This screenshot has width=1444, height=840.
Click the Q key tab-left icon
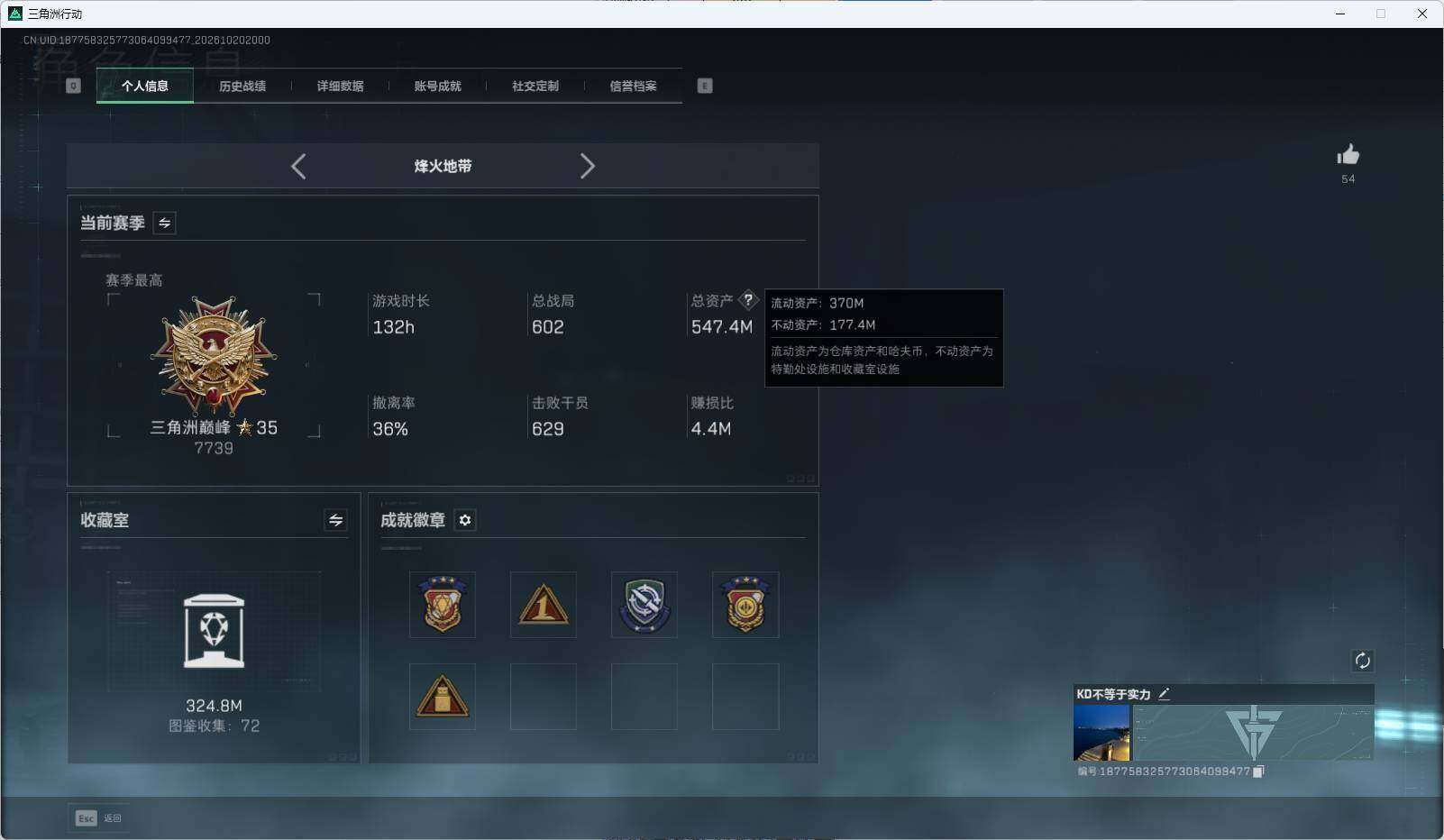tap(74, 86)
